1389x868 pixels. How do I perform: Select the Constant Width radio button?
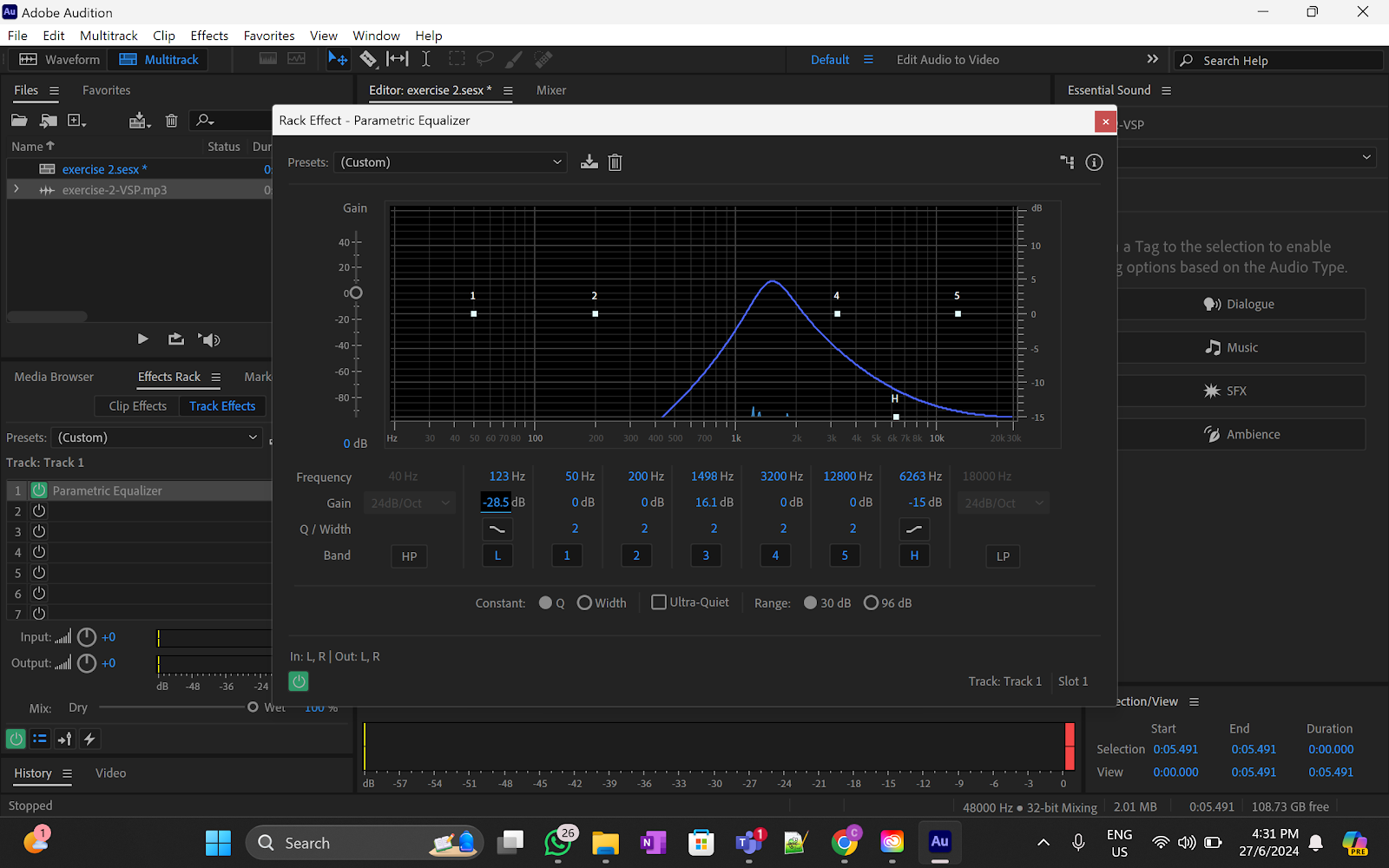point(584,602)
